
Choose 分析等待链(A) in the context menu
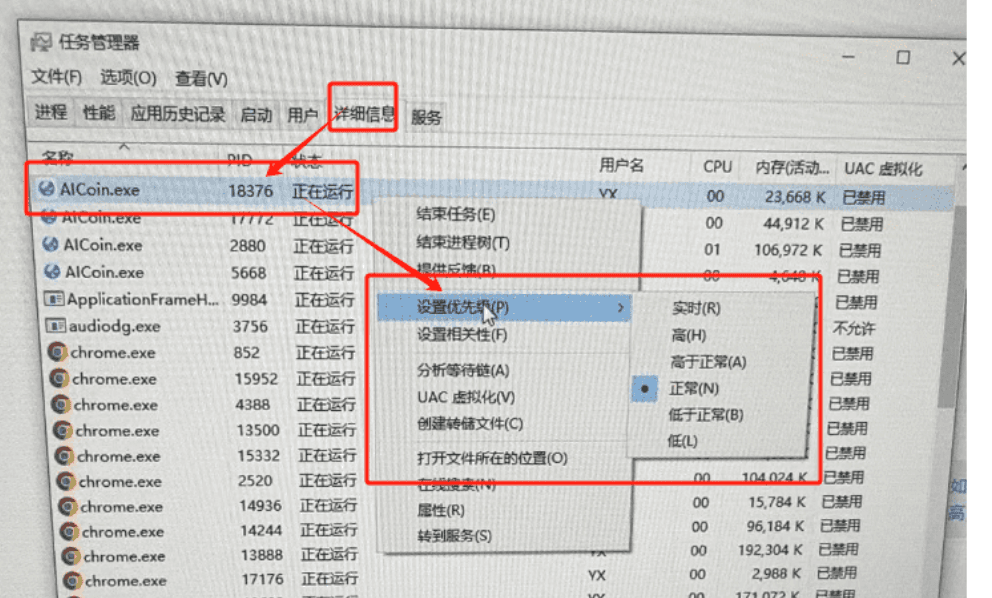(x=463, y=370)
